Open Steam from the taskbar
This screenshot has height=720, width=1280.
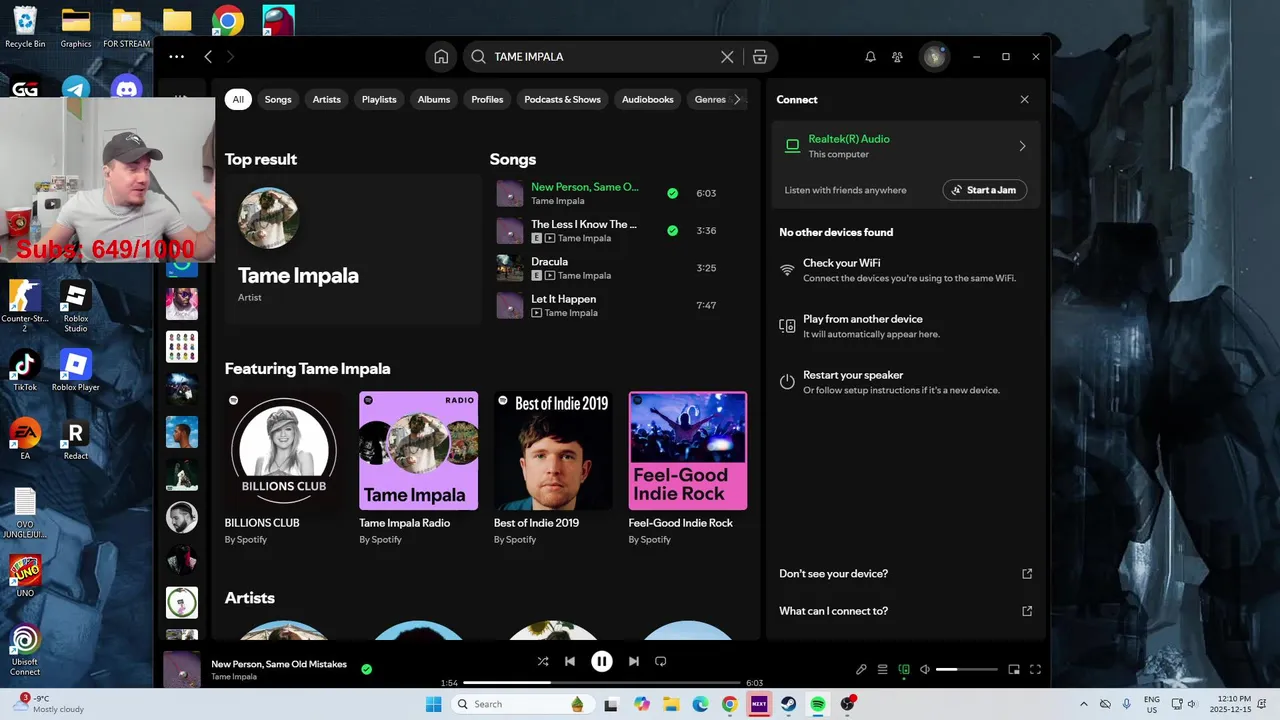[788, 704]
